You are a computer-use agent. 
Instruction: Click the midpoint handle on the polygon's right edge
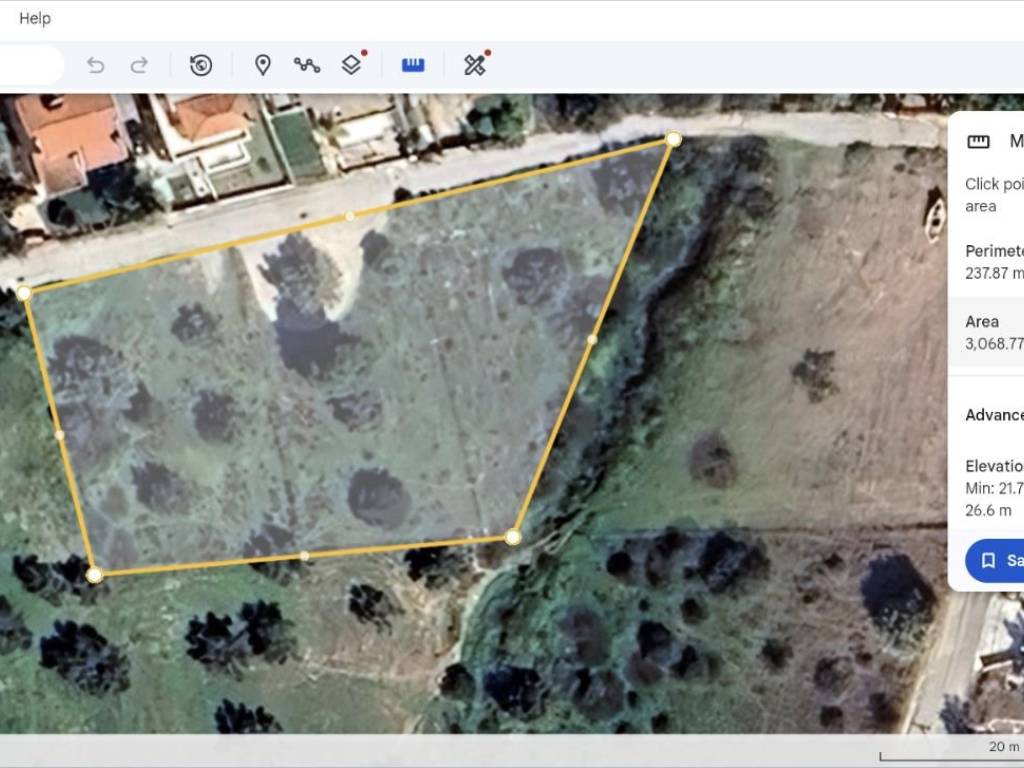pyautogui.click(x=592, y=340)
